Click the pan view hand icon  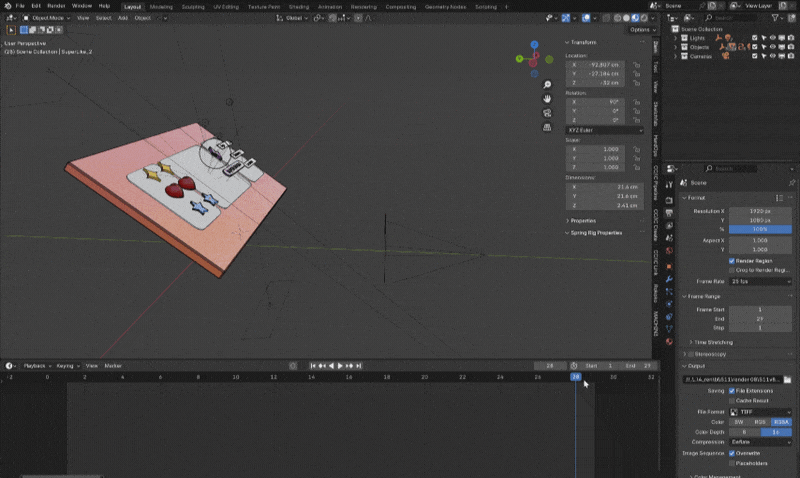(x=547, y=98)
